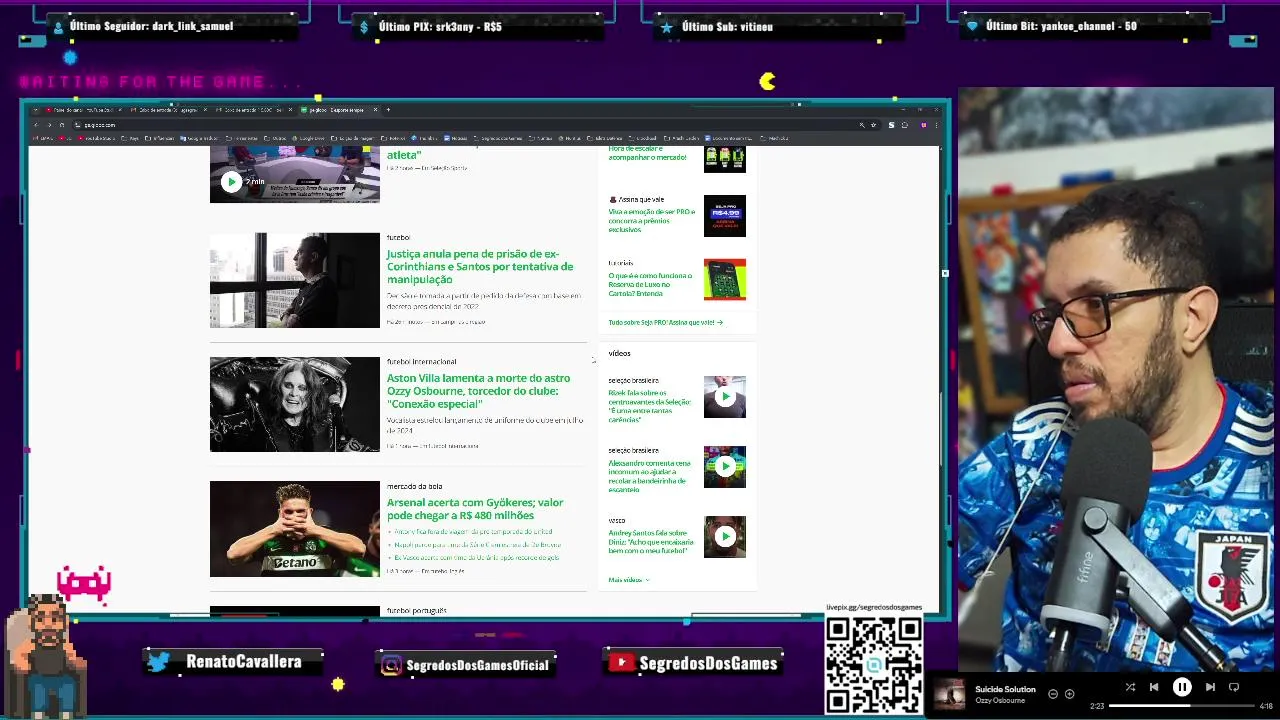Image resolution: width=1280 pixels, height=720 pixels.
Task: Click the 'futebol internacional' category label
Action: (421, 362)
